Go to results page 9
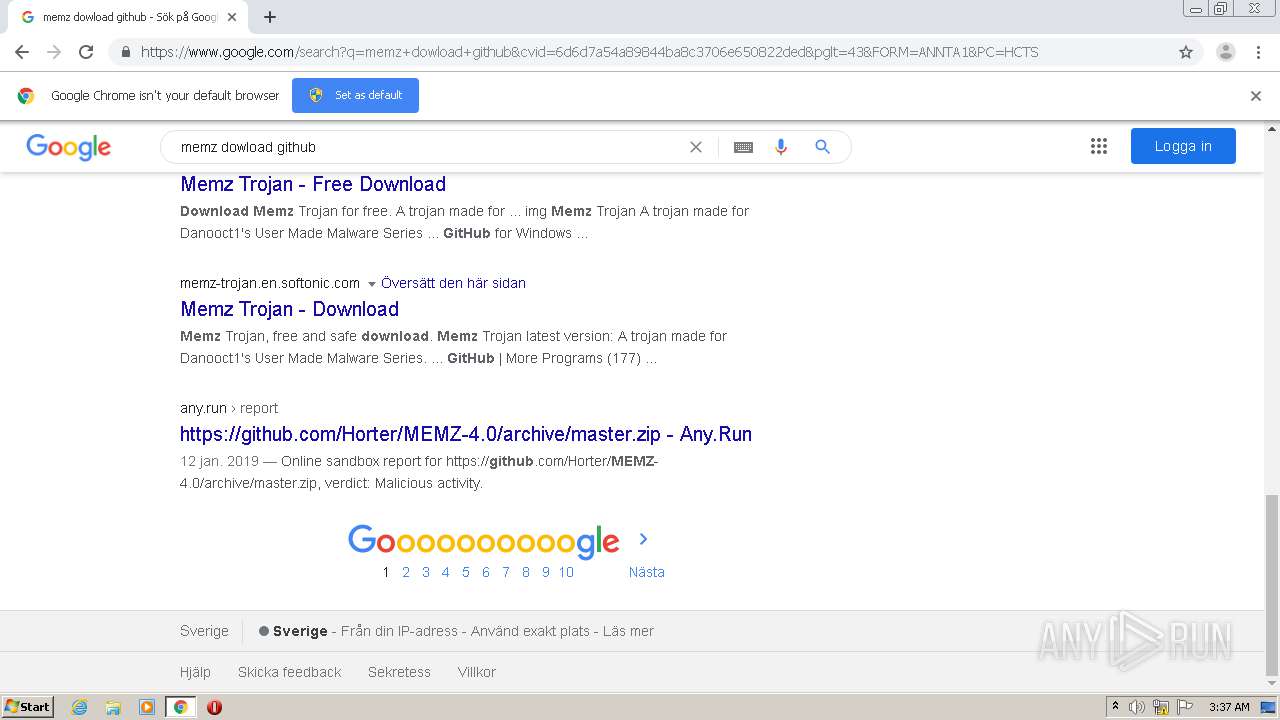 point(546,572)
